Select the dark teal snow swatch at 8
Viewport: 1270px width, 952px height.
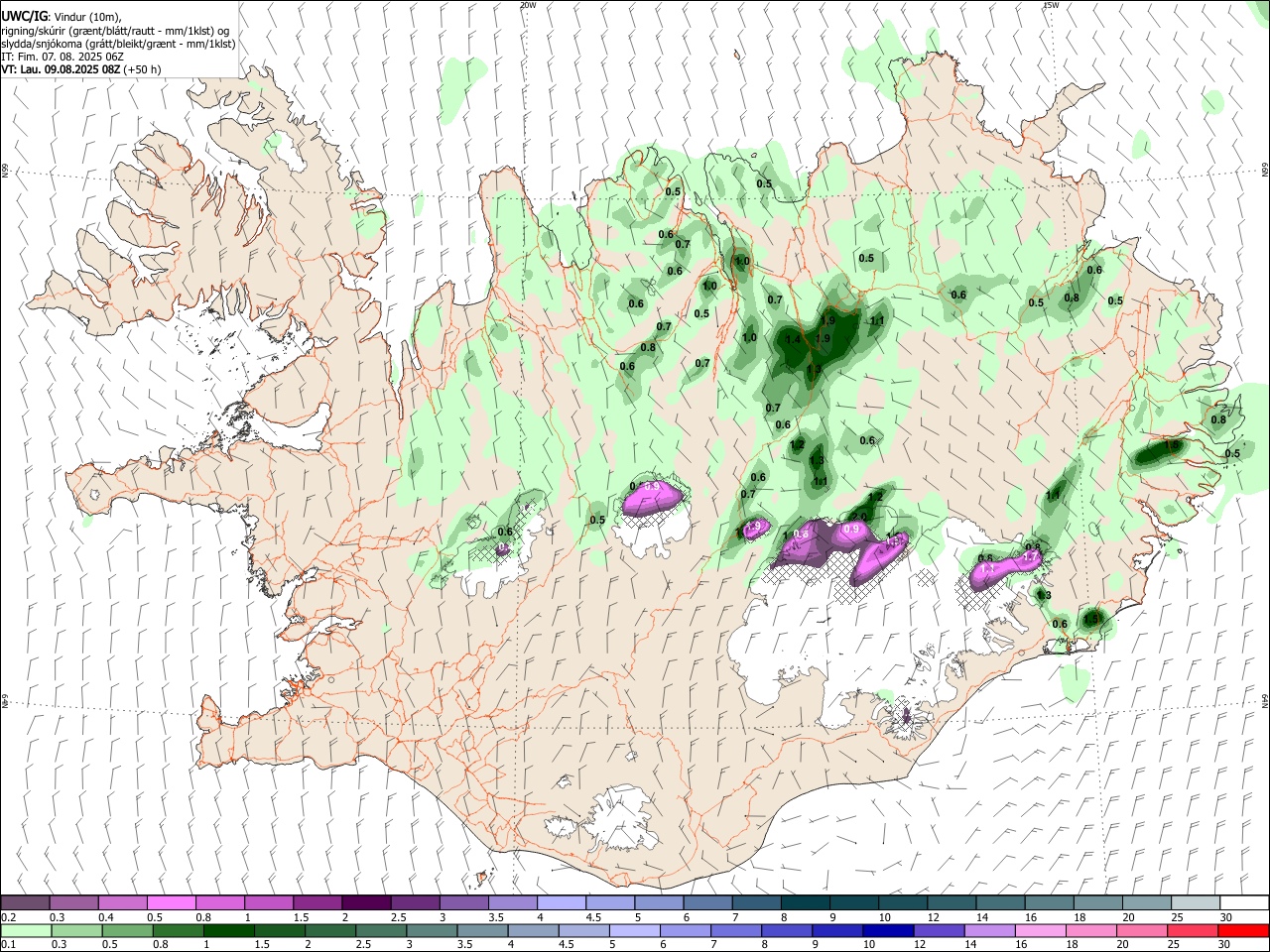point(806,902)
